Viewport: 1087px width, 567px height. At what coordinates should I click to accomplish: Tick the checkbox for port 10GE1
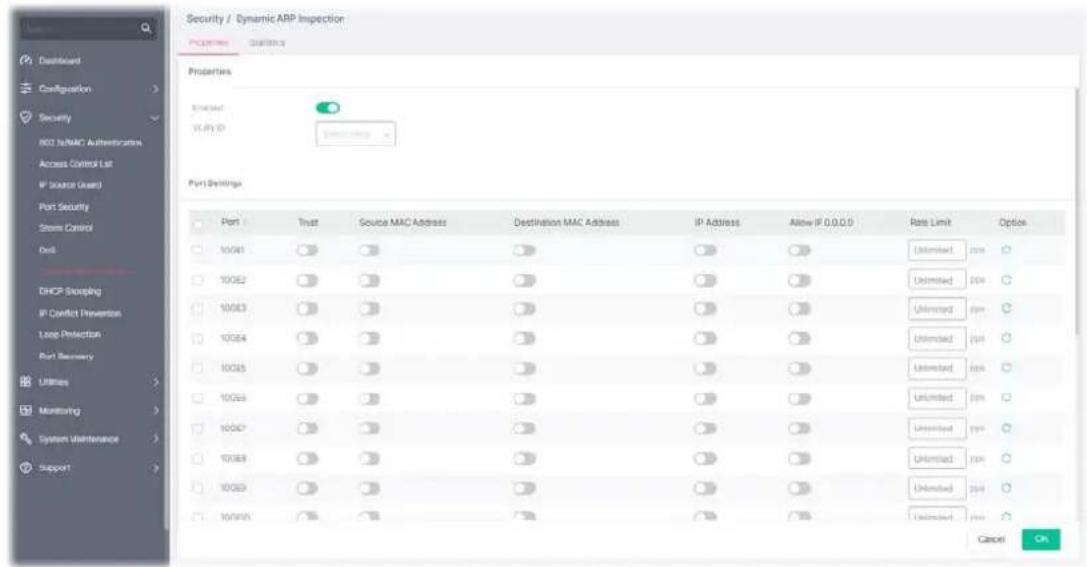click(x=198, y=250)
